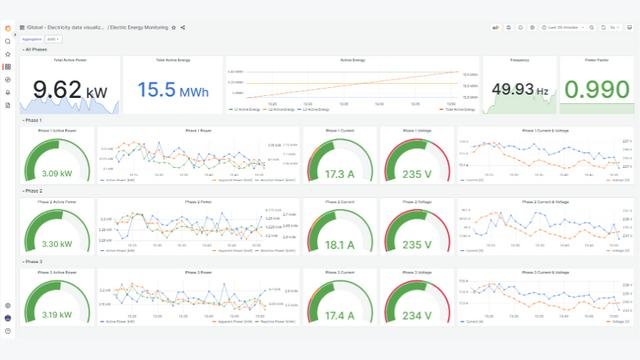Click the 15.5 MWh total energy value
The width and height of the screenshot is (640, 360).
173,89
